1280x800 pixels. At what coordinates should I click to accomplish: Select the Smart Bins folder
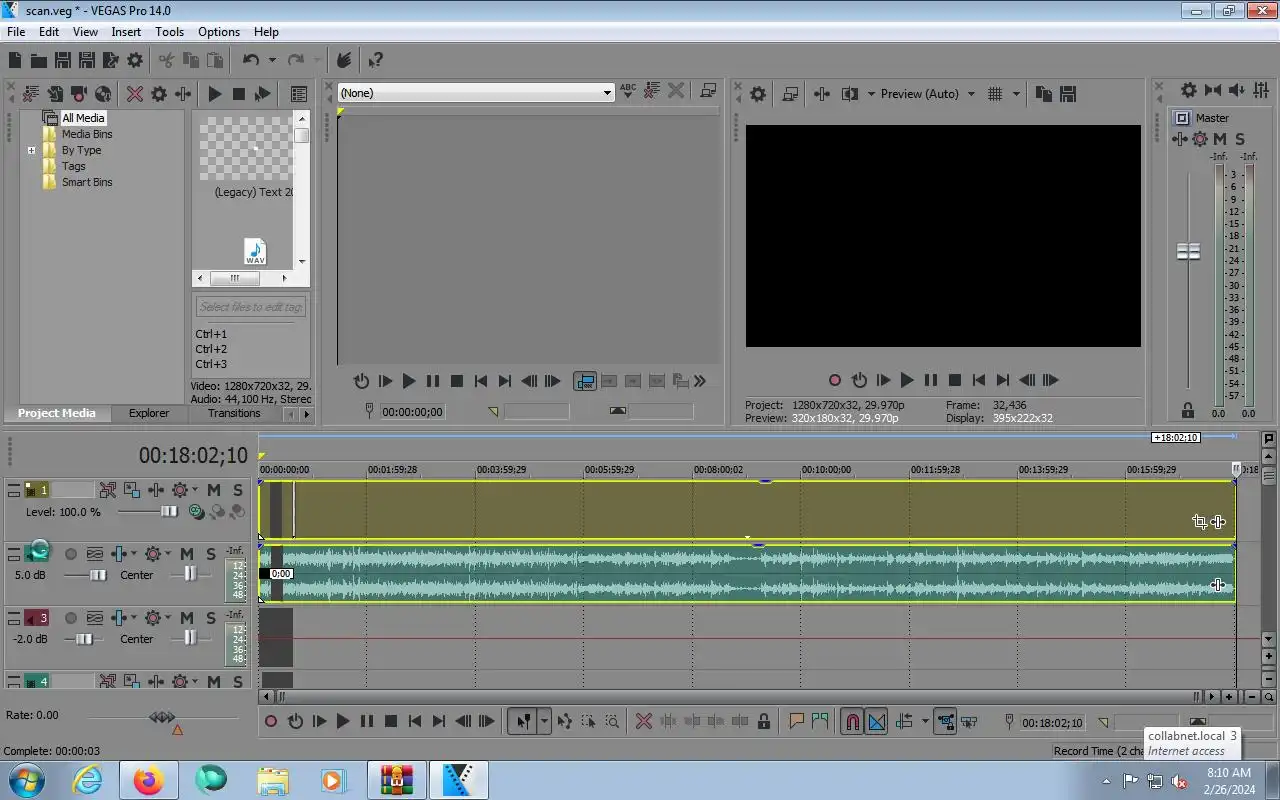87,182
